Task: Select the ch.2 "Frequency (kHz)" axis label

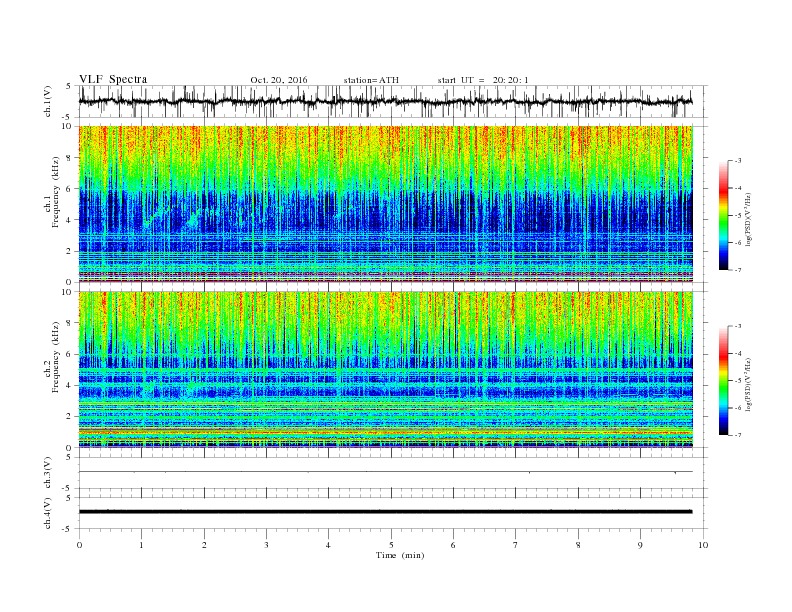Action: pyautogui.click(x=56, y=357)
